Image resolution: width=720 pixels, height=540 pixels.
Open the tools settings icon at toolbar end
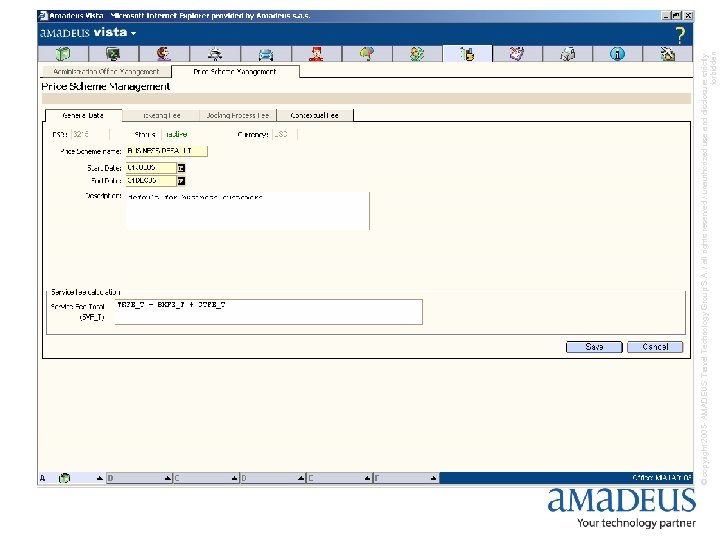click(x=668, y=54)
